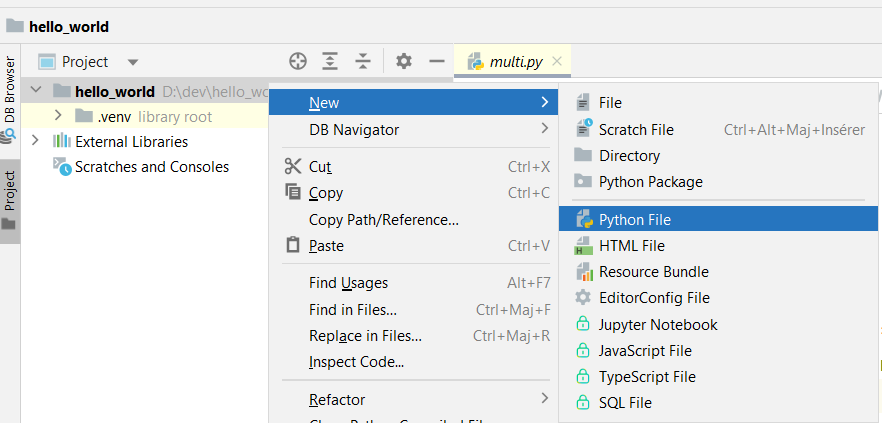Screen dimensions: 882x423
Task: Open the DB Navigator submenu
Action: [354, 129]
